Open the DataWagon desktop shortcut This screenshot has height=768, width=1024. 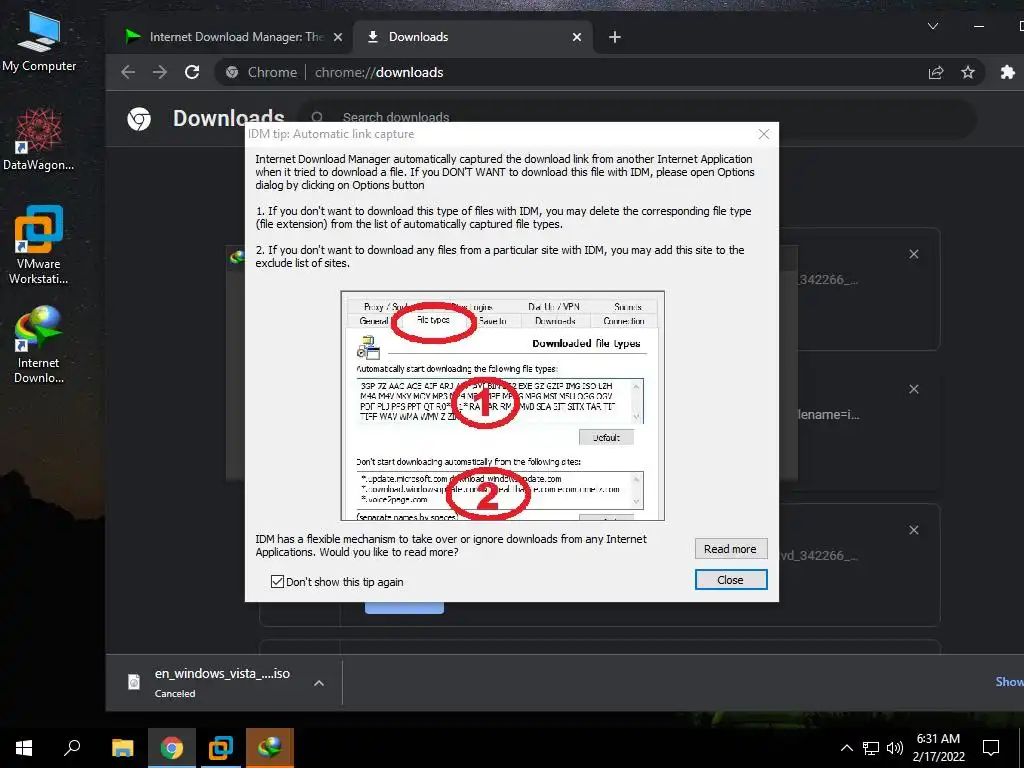(39, 140)
